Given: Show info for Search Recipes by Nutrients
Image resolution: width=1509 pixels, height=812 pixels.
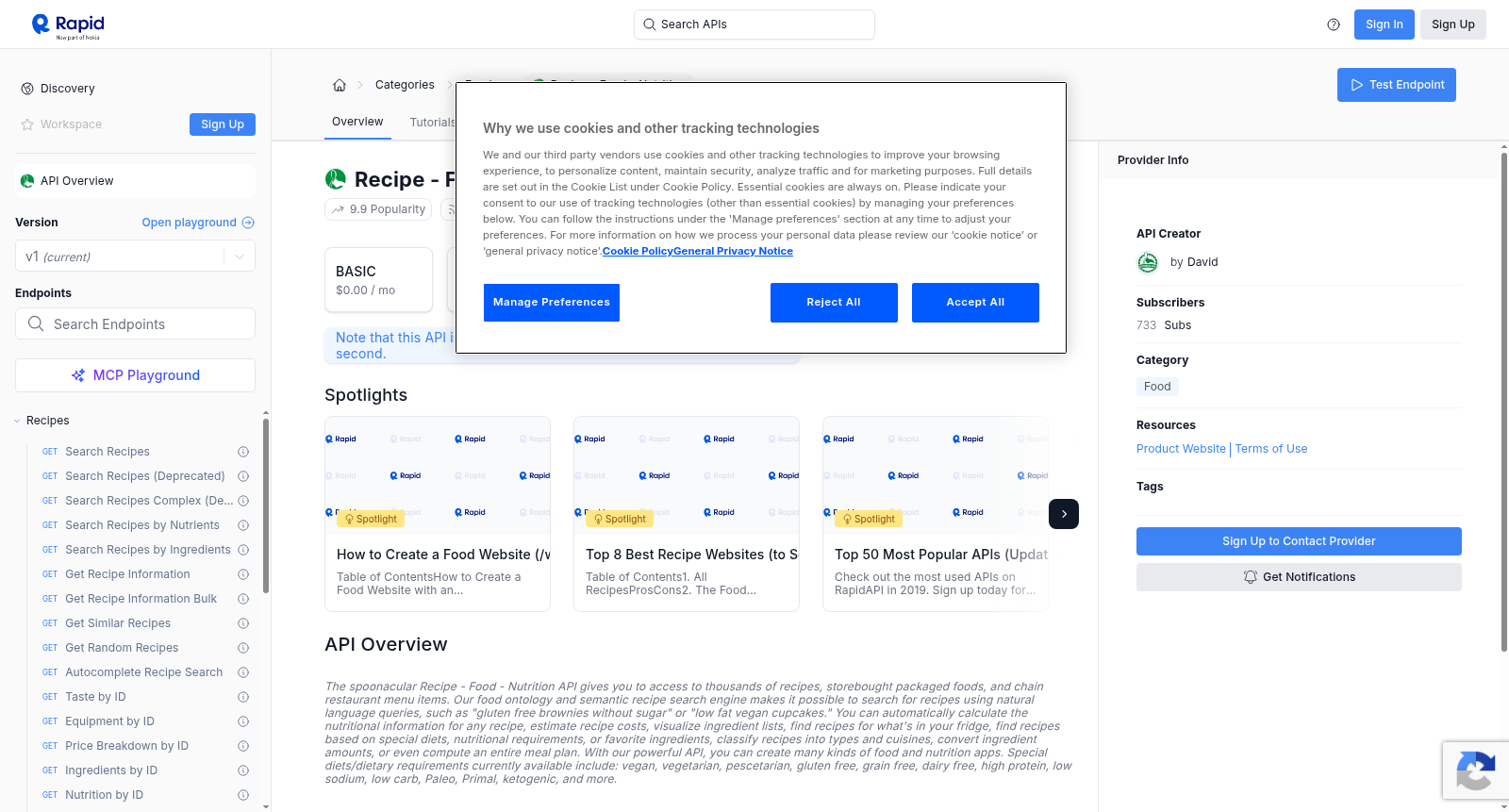Looking at the screenshot, I should pyautogui.click(x=243, y=525).
